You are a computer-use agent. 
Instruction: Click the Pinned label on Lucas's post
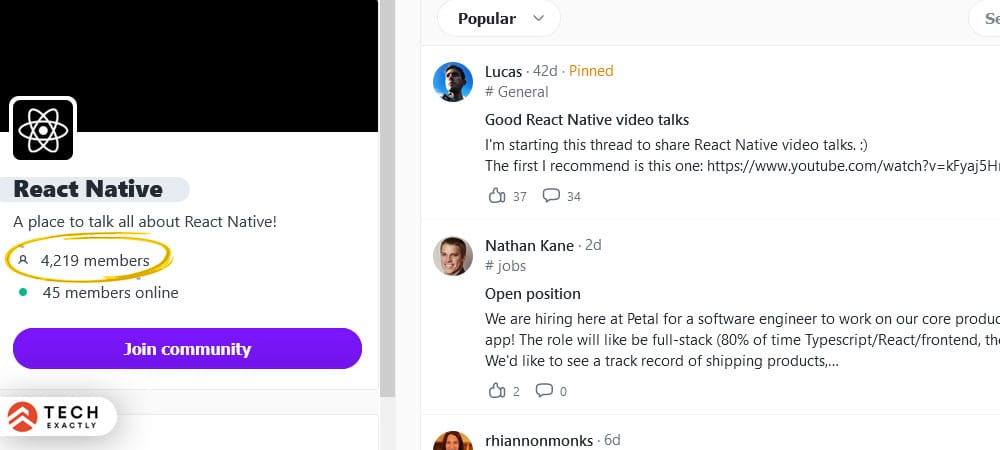click(591, 71)
